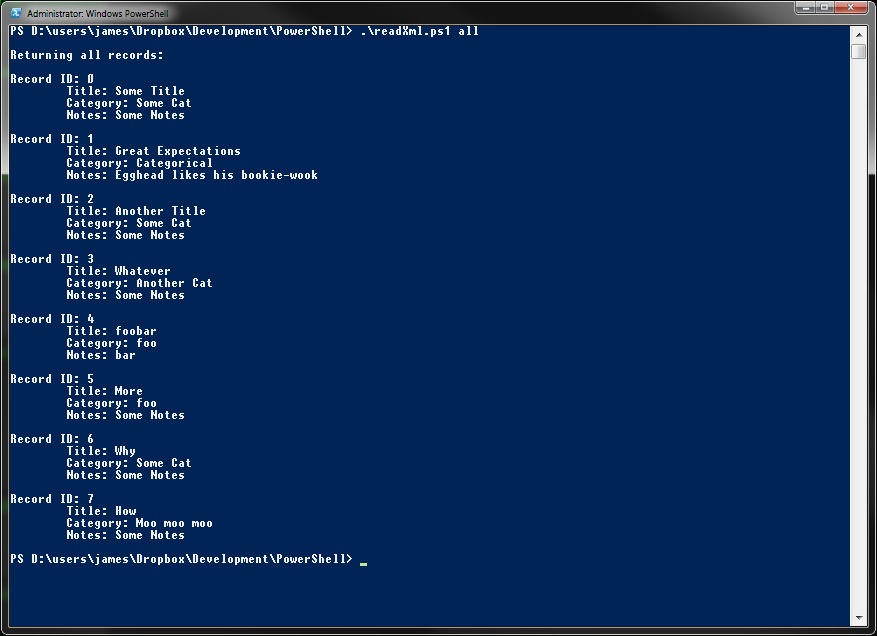Minimize the PowerShell window
Image resolution: width=877 pixels, height=636 pixels.
pyautogui.click(x=805, y=7)
